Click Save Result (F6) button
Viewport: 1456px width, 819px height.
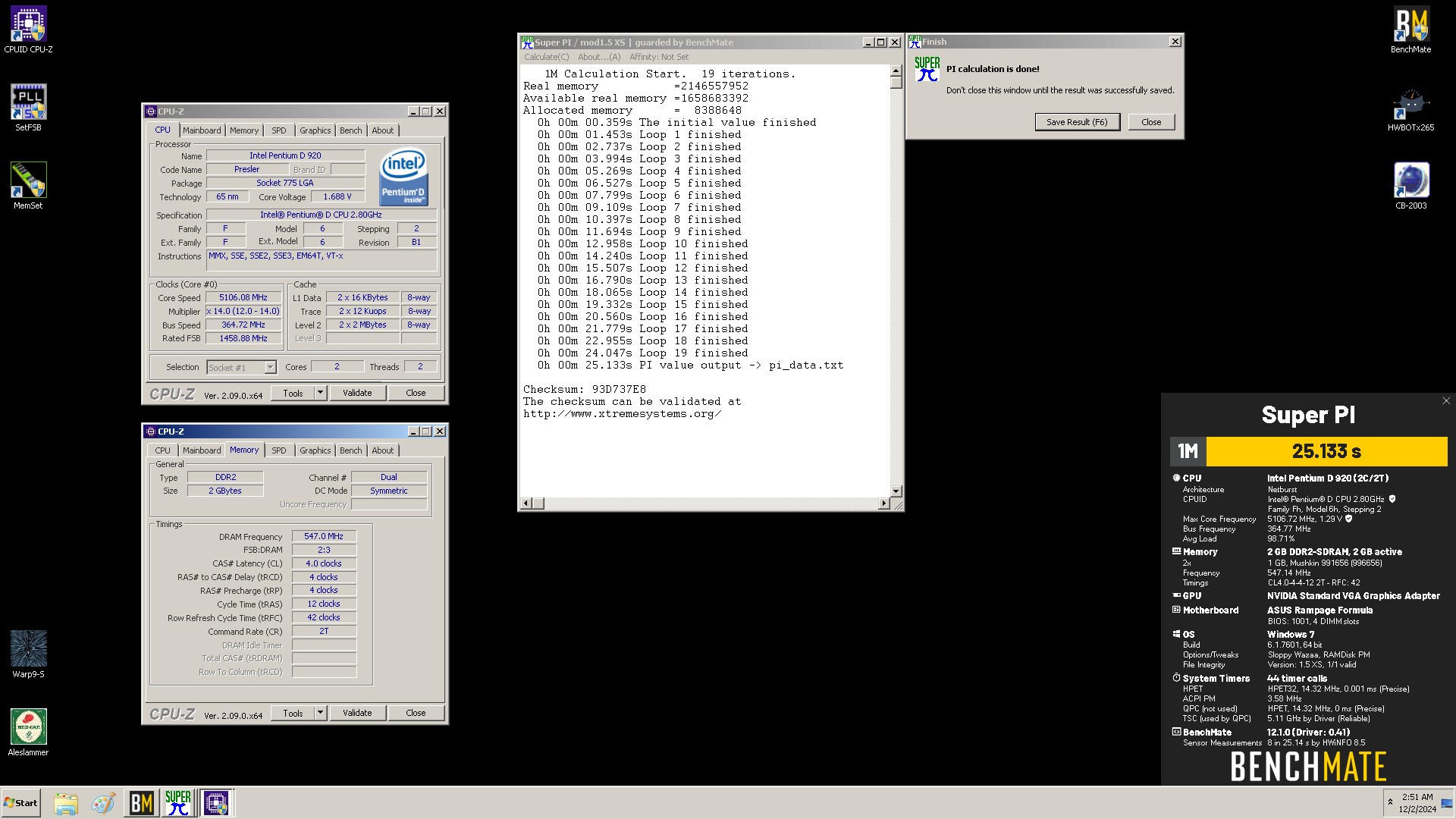click(x=1077, y=122)
